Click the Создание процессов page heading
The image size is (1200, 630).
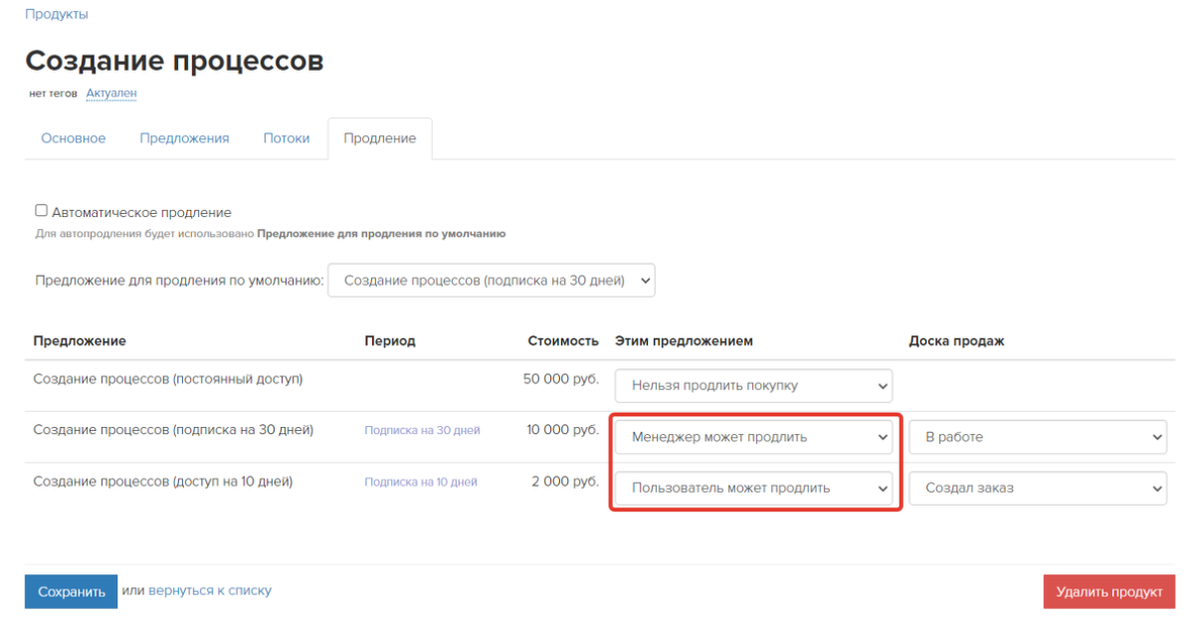tap(174, 60)
